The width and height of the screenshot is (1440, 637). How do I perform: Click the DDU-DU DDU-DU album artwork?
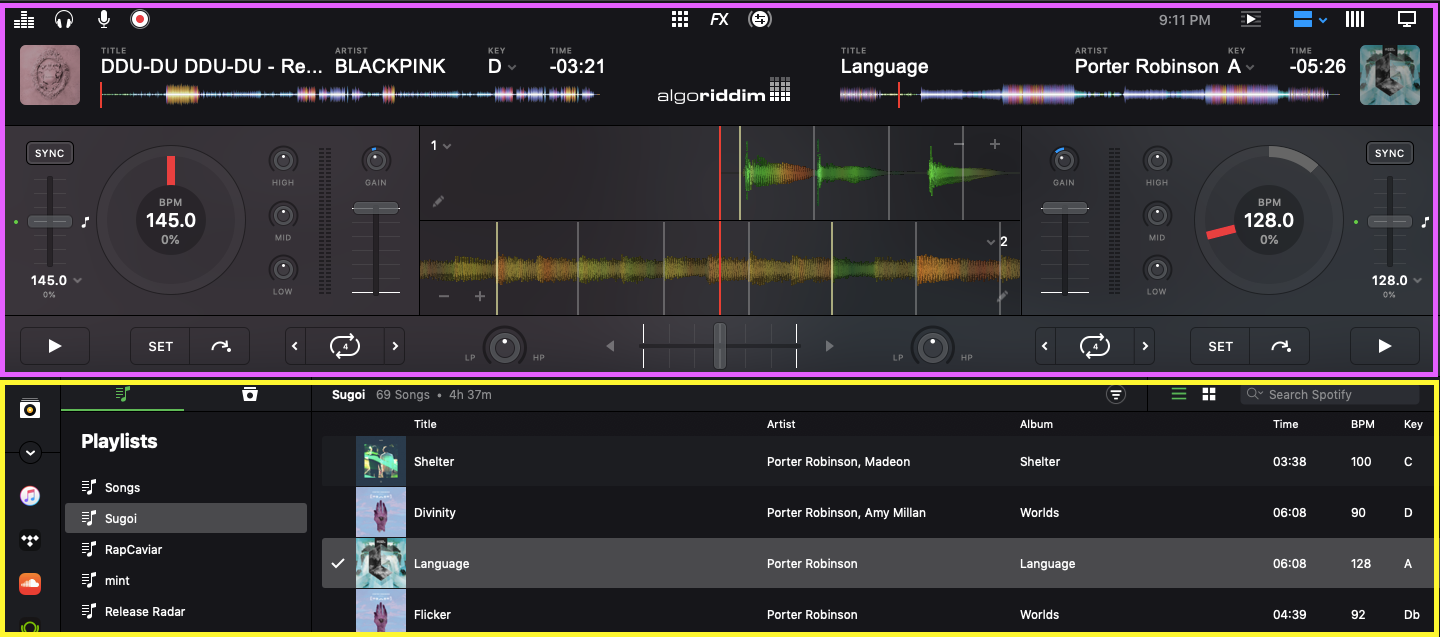click(x=50, y=75)
